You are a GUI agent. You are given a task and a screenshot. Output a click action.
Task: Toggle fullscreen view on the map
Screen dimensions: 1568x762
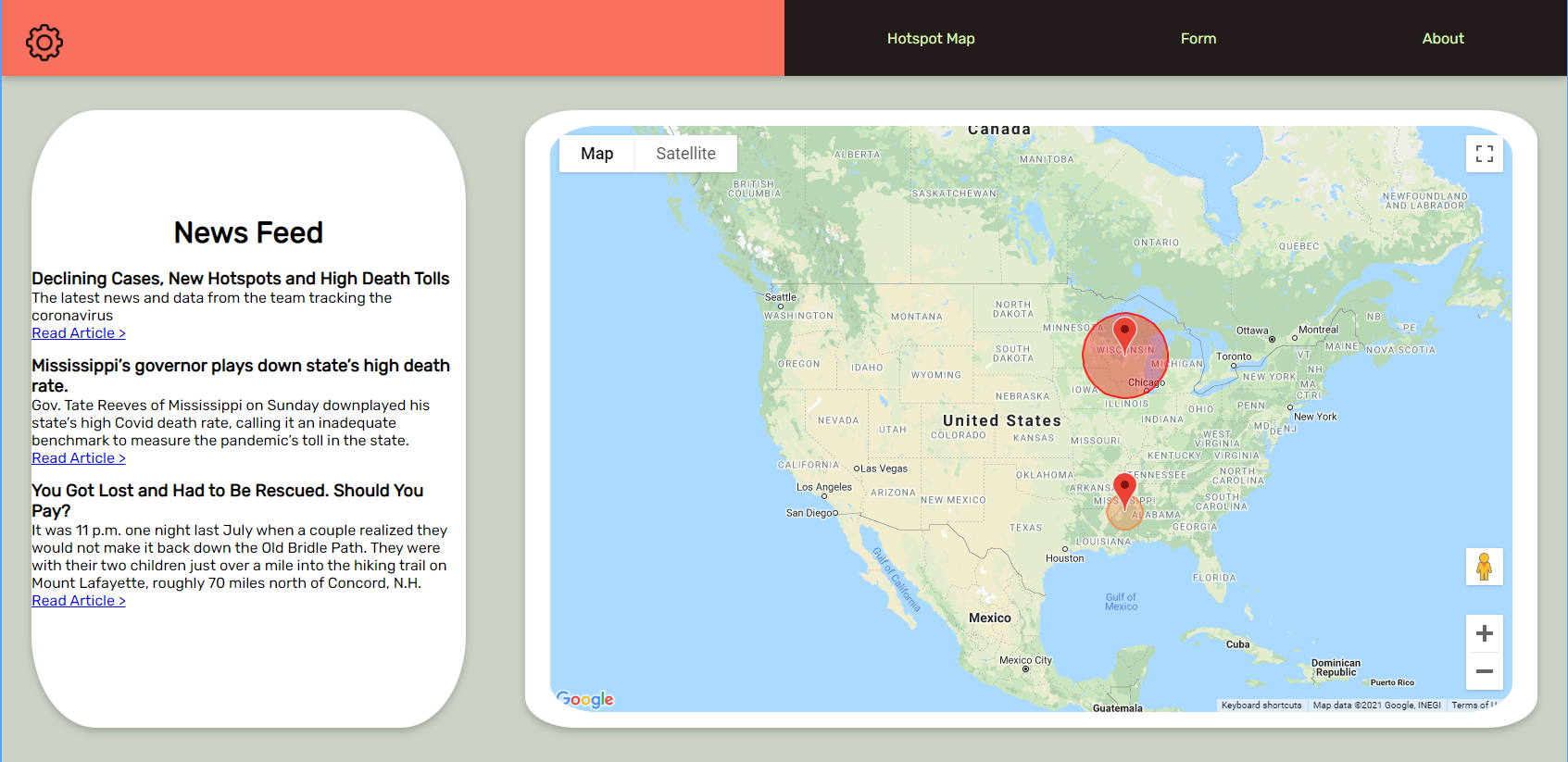1484,154
